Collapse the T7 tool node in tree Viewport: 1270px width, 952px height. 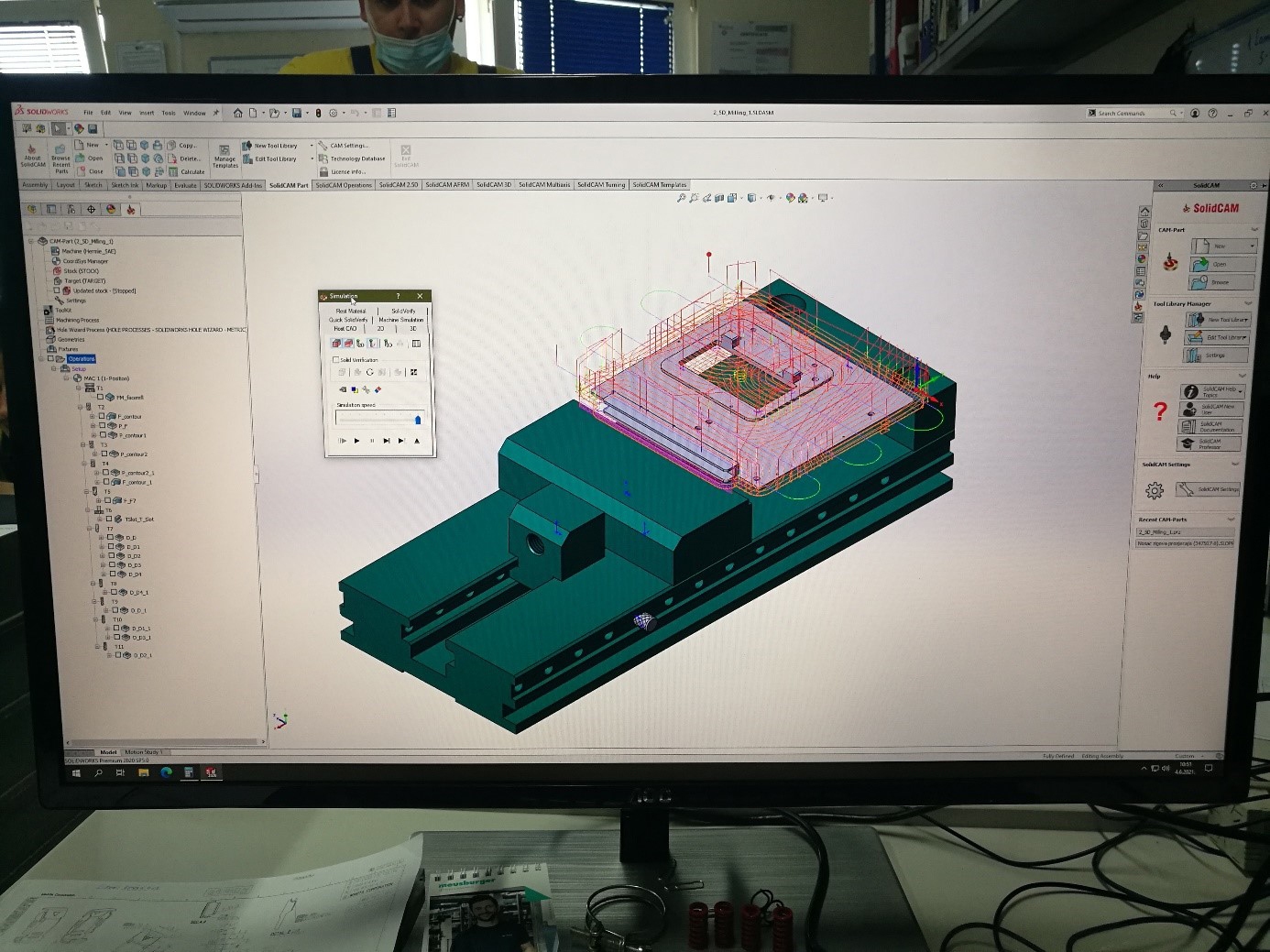pyautogui.click(x=89, y=529)
